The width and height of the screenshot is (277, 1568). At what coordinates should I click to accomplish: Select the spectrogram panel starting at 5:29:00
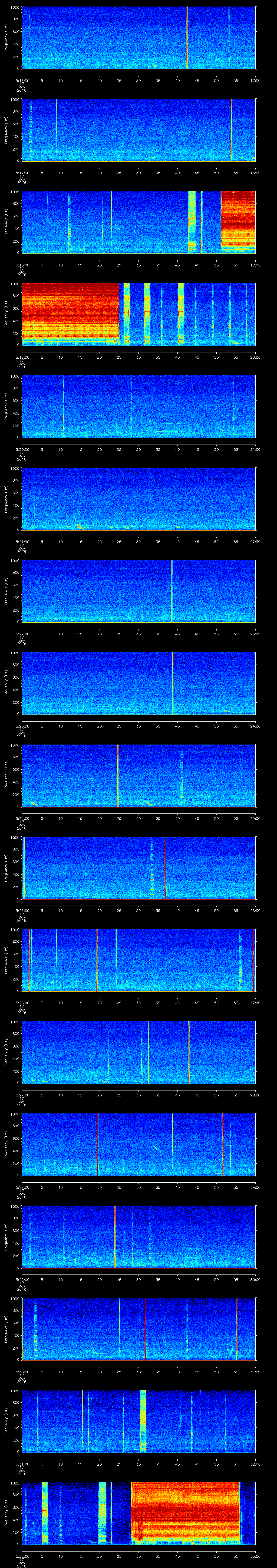(139, 1237)
